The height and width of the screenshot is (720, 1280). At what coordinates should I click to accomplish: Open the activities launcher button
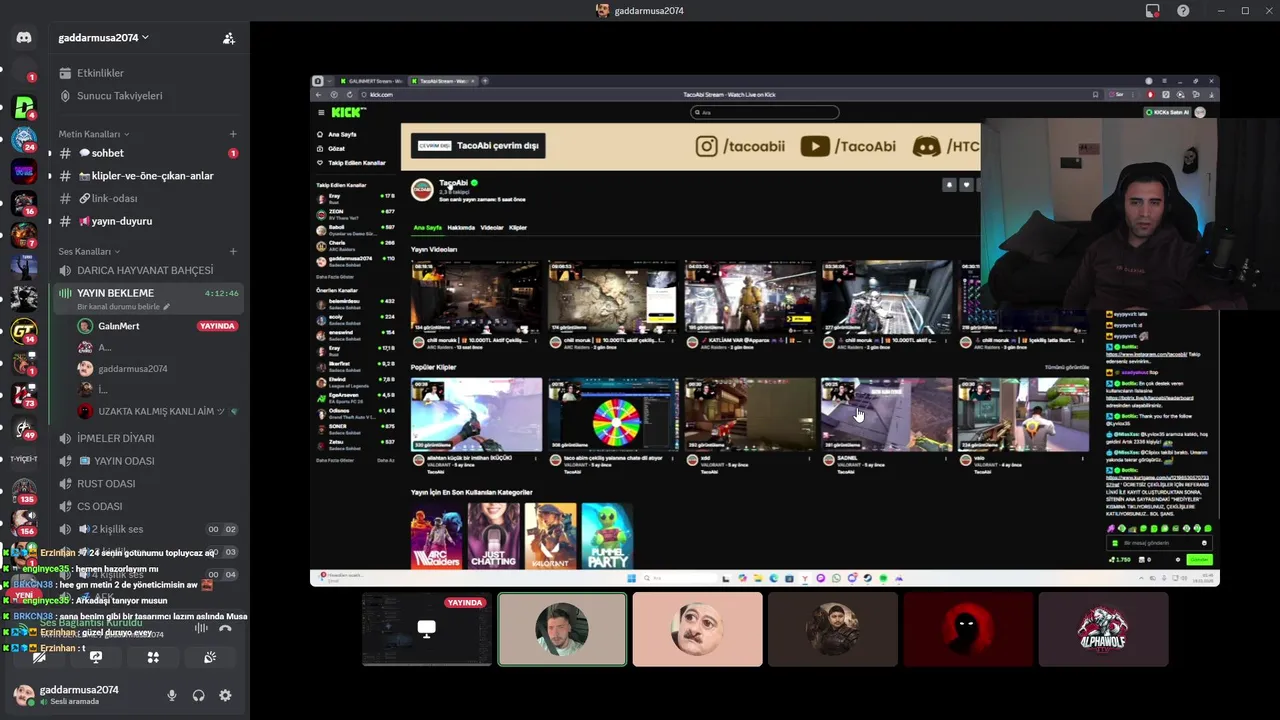(153, 657)
